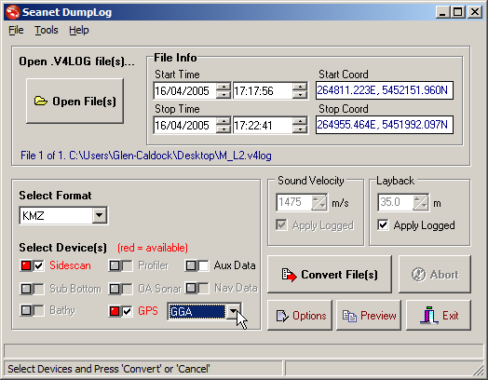488x380 pixels.
Task: Open the Help menu
Action: [79, 30]
